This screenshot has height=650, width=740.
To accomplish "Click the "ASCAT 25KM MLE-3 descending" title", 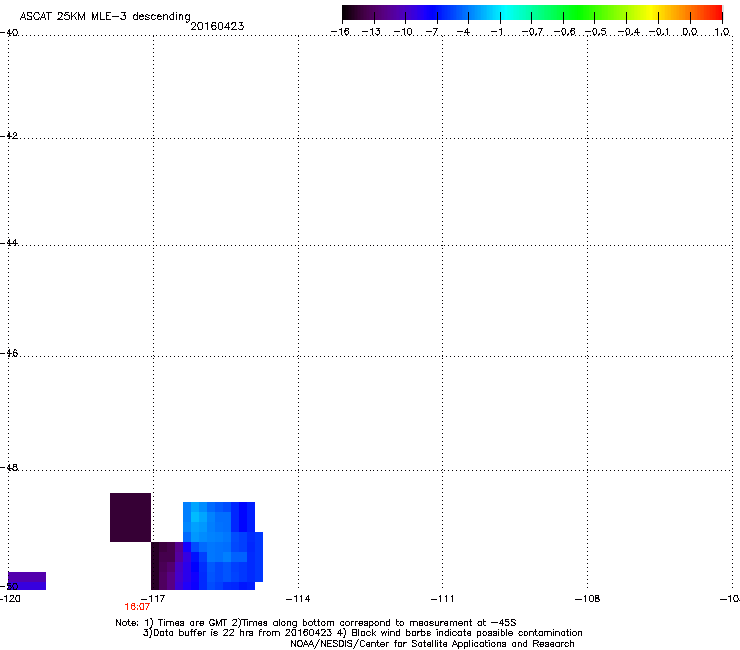I will pos(105,16).
